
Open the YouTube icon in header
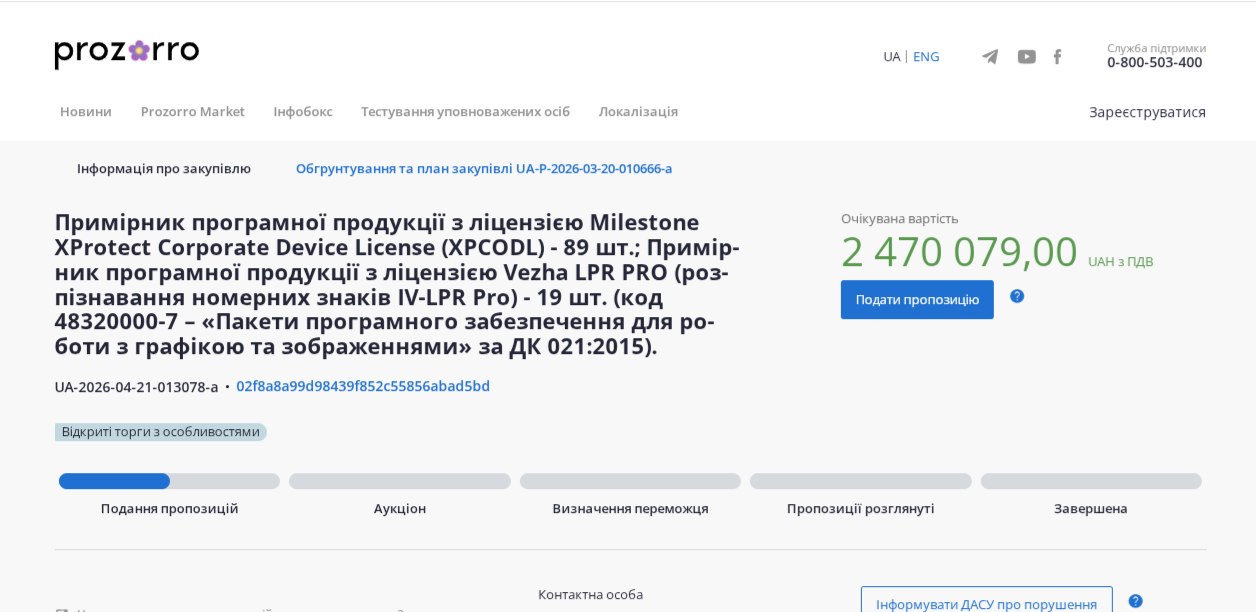point(1026,57)
